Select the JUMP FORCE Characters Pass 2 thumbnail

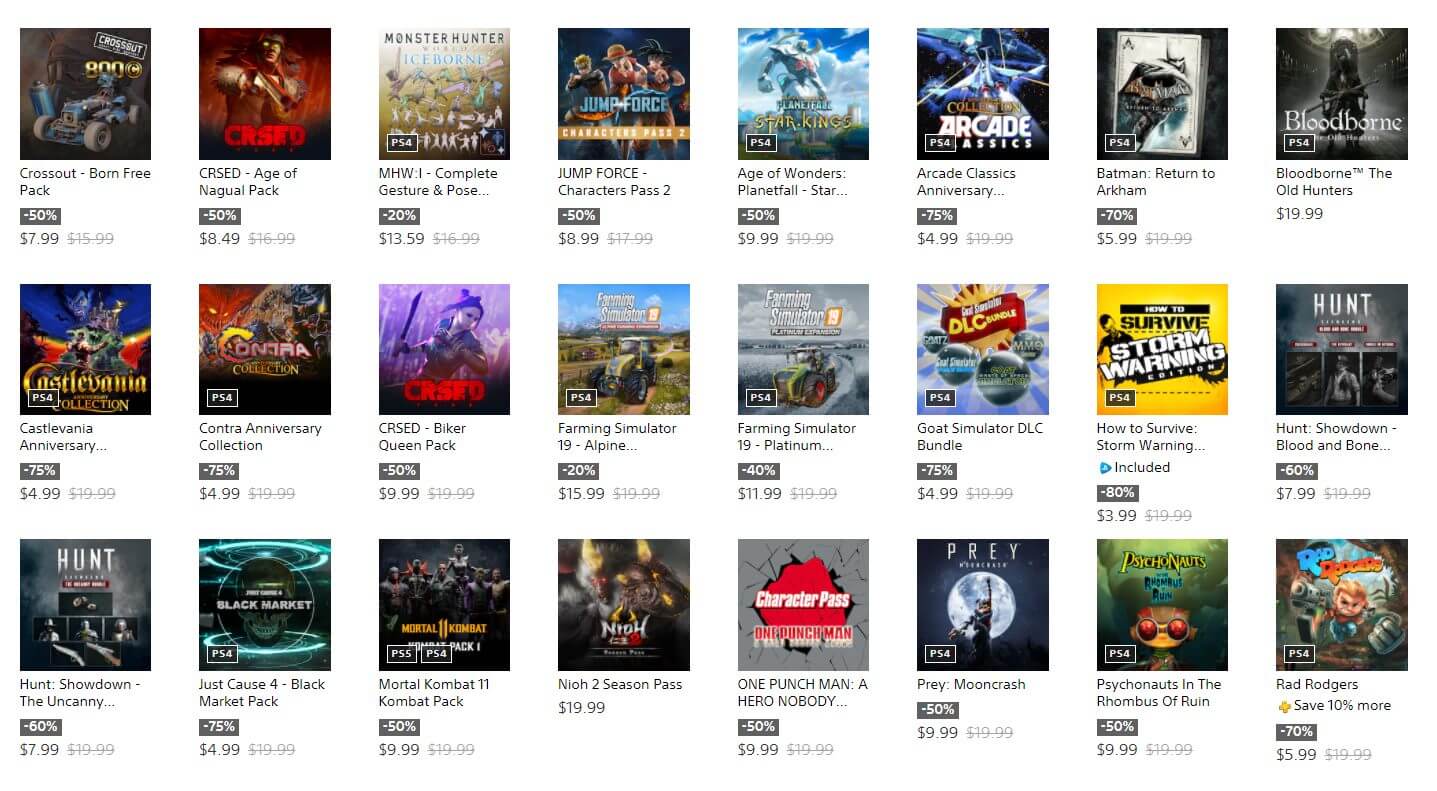[x=624, y=94]
